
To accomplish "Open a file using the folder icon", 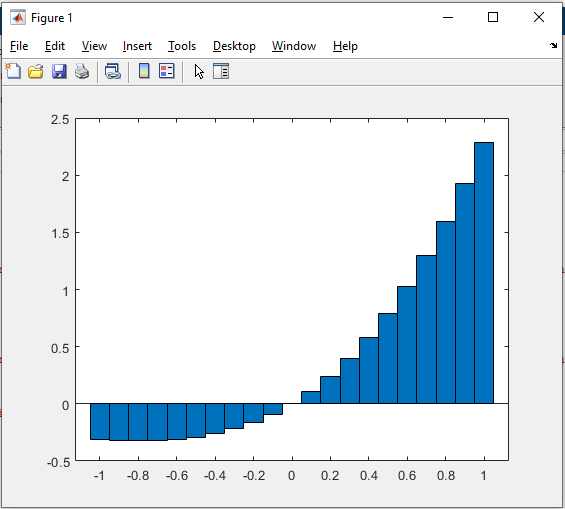I will coord(36,71).
